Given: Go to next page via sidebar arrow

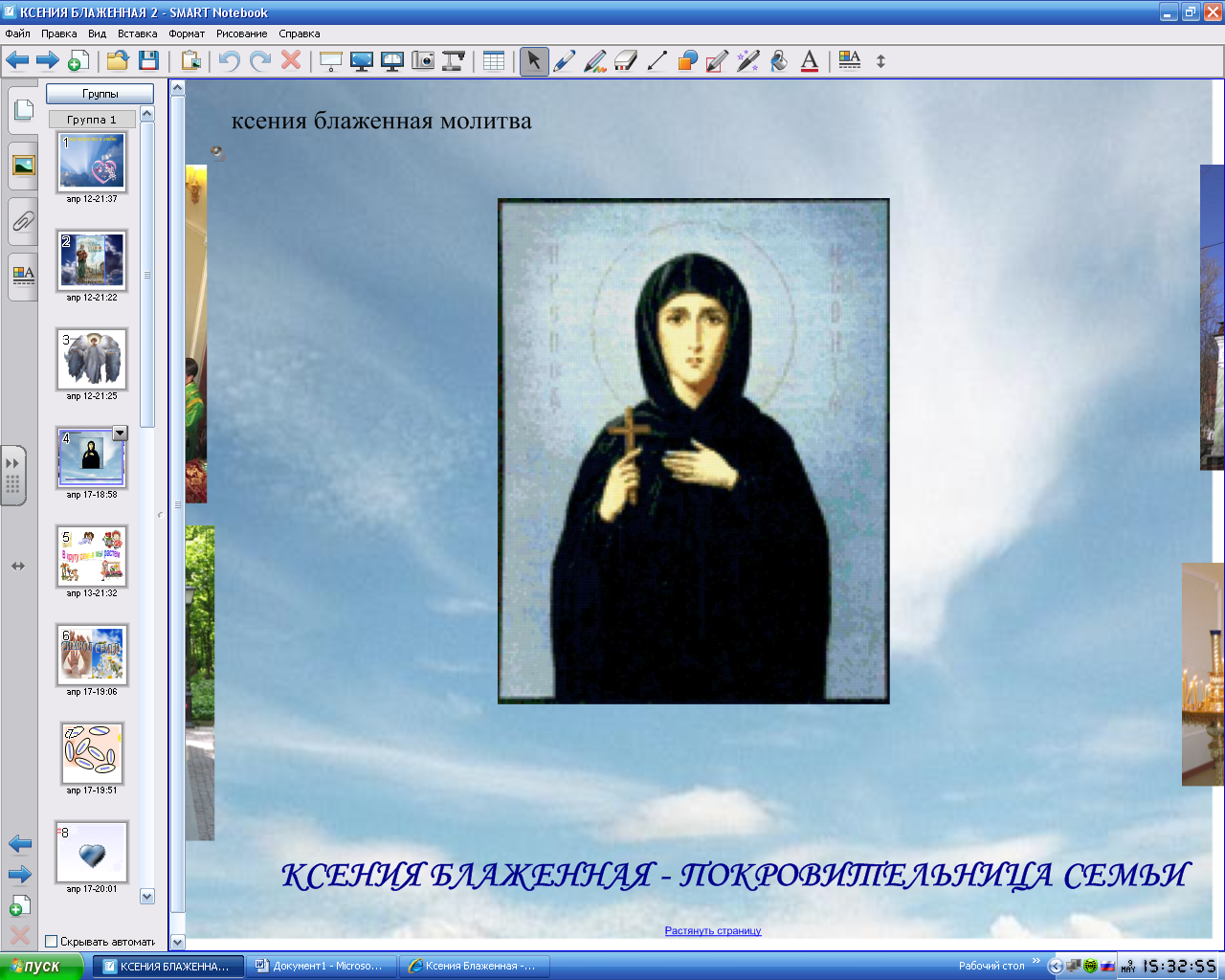Looking at the screenshot, I should pos(20,875).
